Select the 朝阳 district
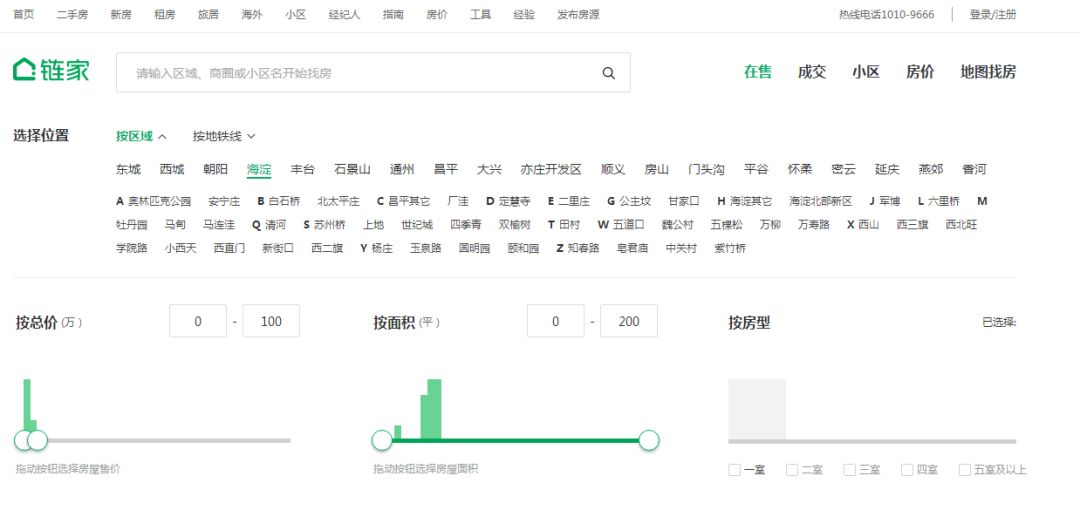The height and width of the screenshot is (510, 1080). coord(216,170)
